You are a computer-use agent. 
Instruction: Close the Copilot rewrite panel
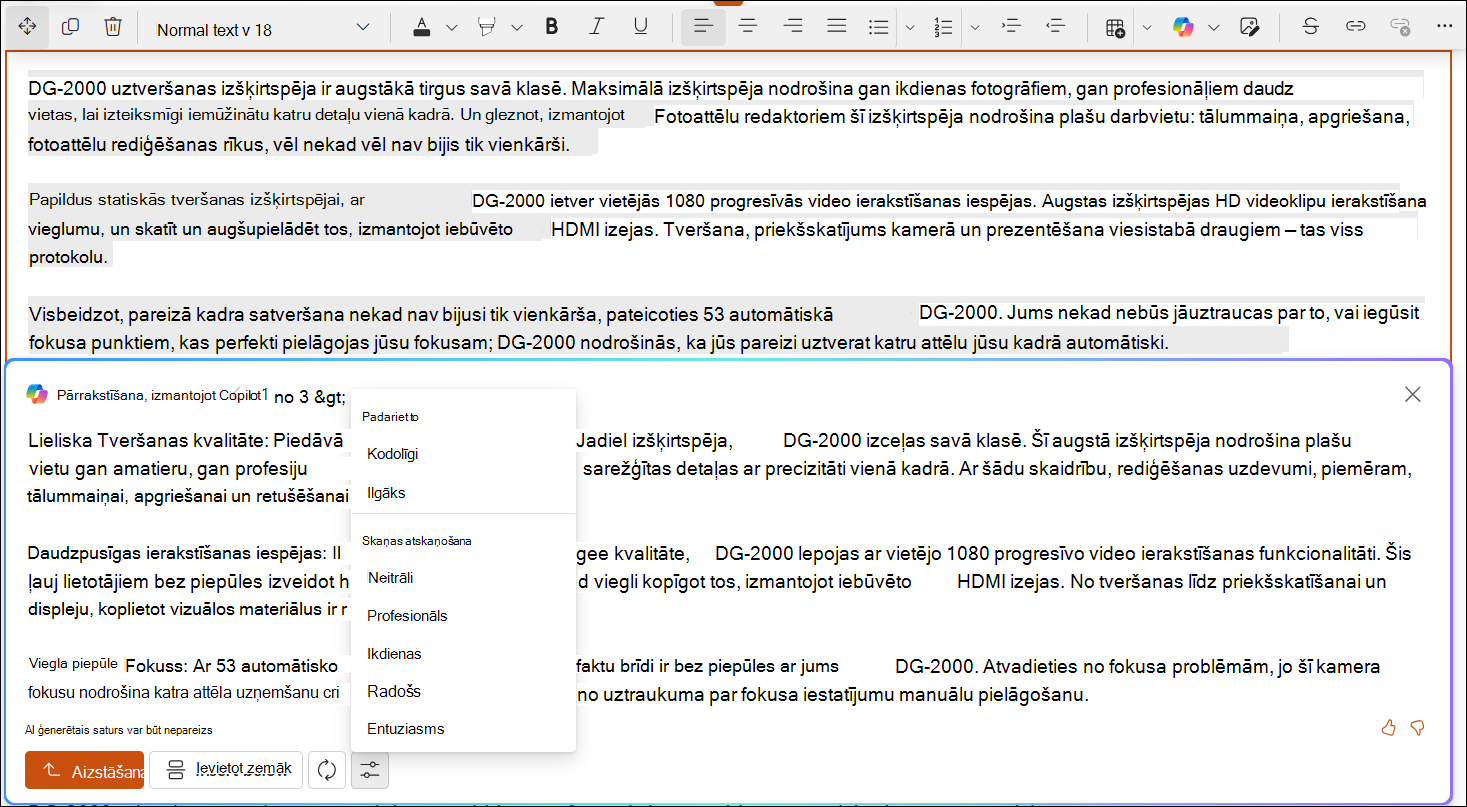pyautogui.click(x=1412, y=394)
